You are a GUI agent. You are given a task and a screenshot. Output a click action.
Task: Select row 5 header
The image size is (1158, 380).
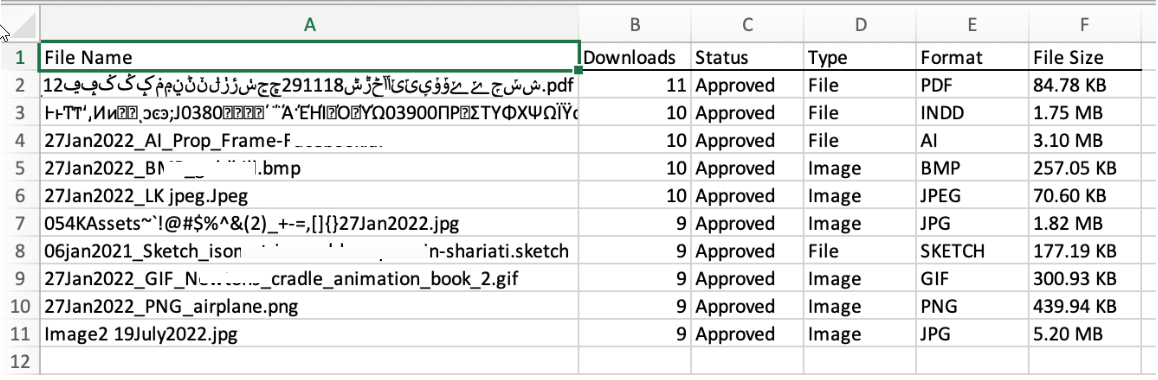click(x=19, y=168)
